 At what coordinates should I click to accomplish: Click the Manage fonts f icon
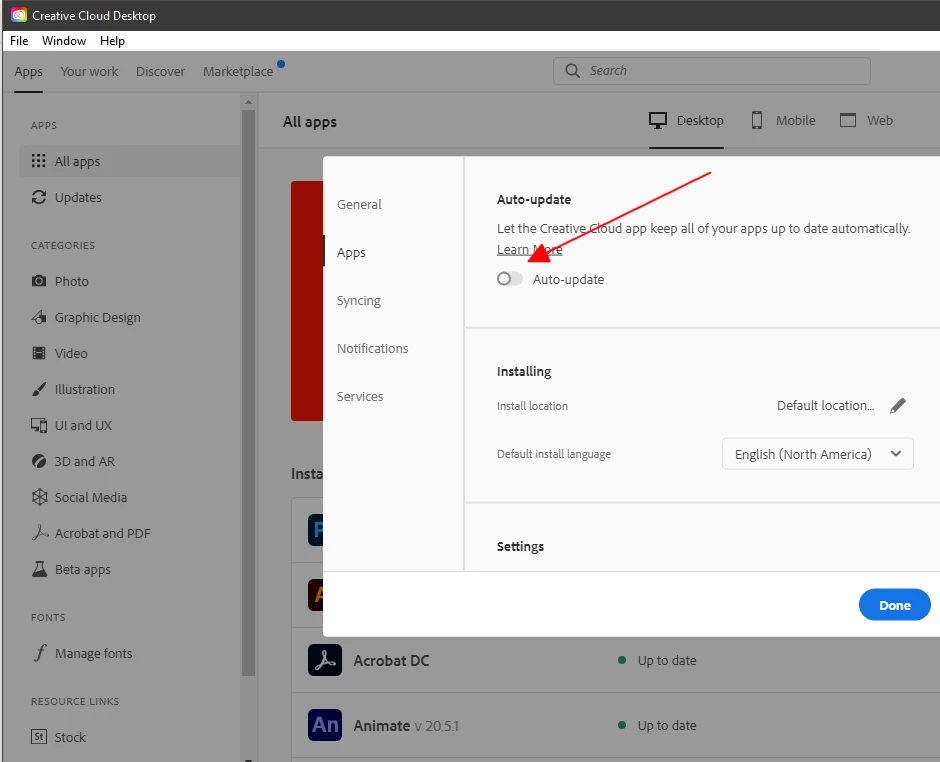click(x=40, y=652)
